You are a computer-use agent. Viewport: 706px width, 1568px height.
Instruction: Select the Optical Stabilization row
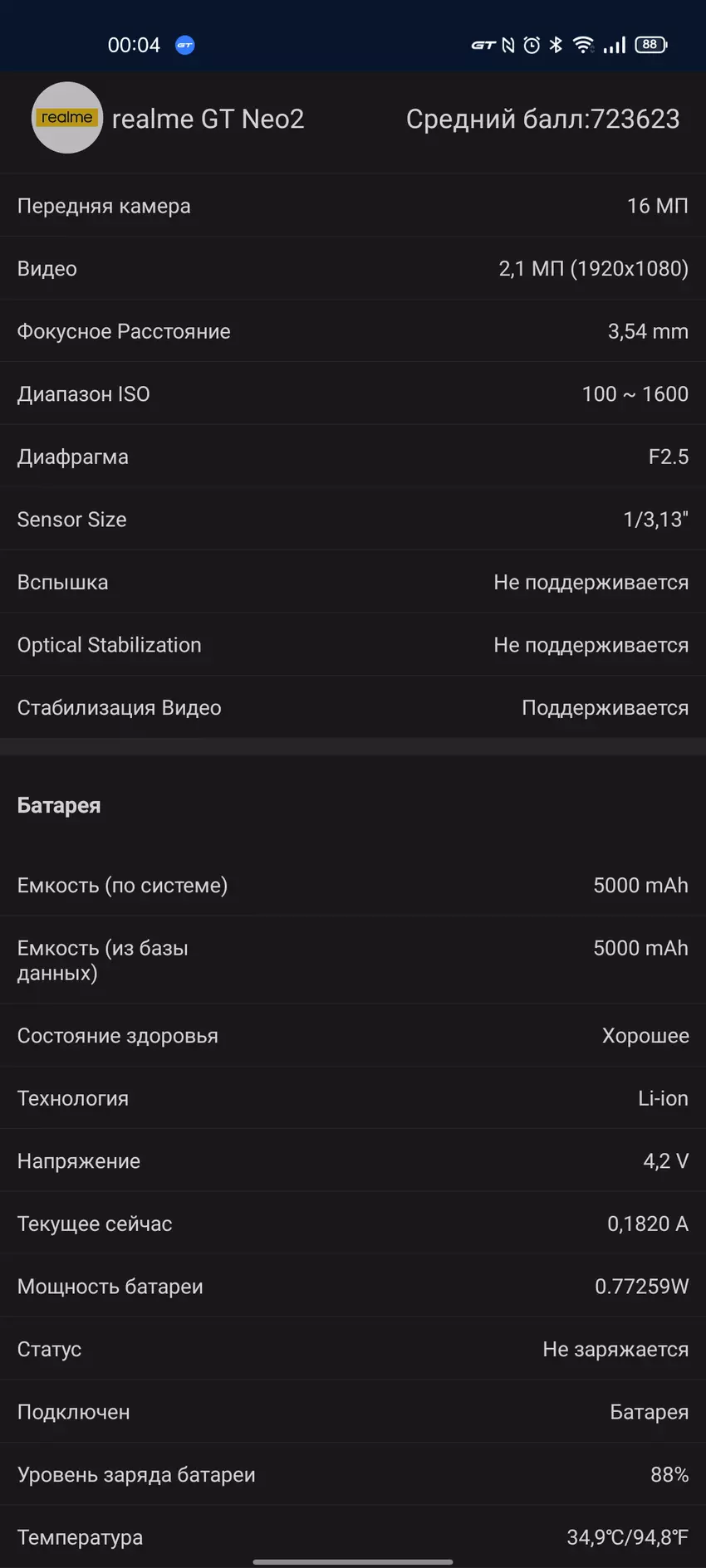[x=352, y=645]
